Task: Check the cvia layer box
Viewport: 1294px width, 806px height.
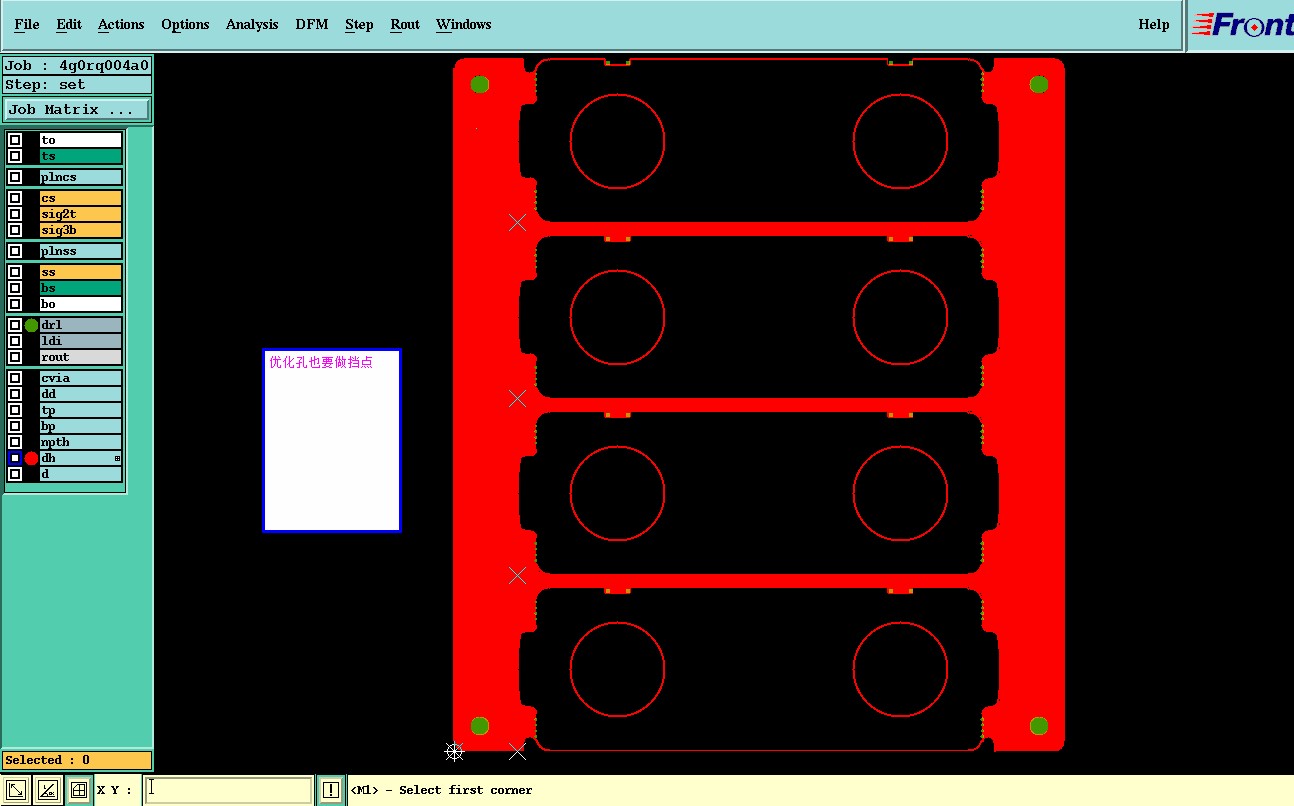Action: click(x=15, y=378)
